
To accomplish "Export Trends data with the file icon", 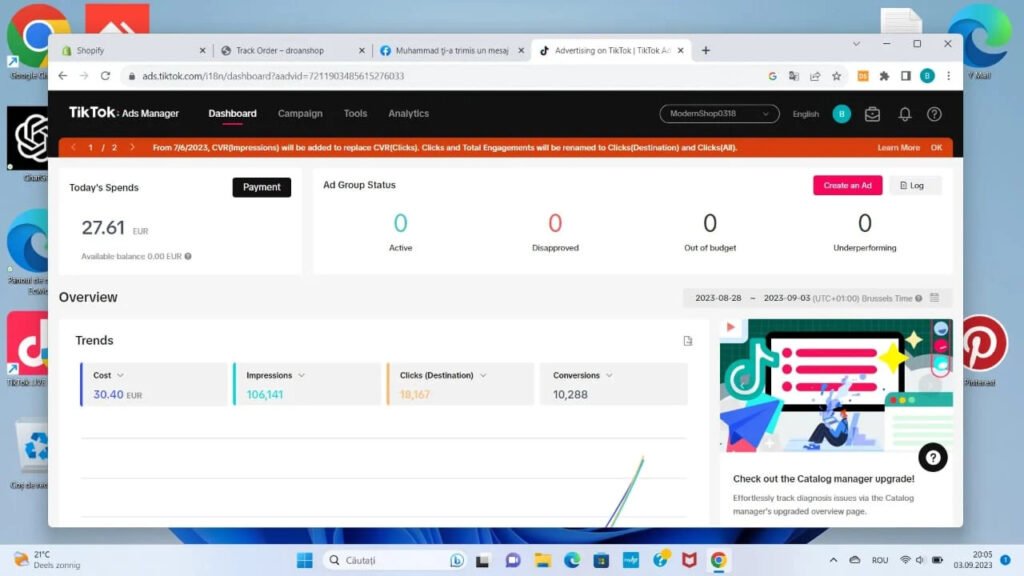I will coord(688,341).
